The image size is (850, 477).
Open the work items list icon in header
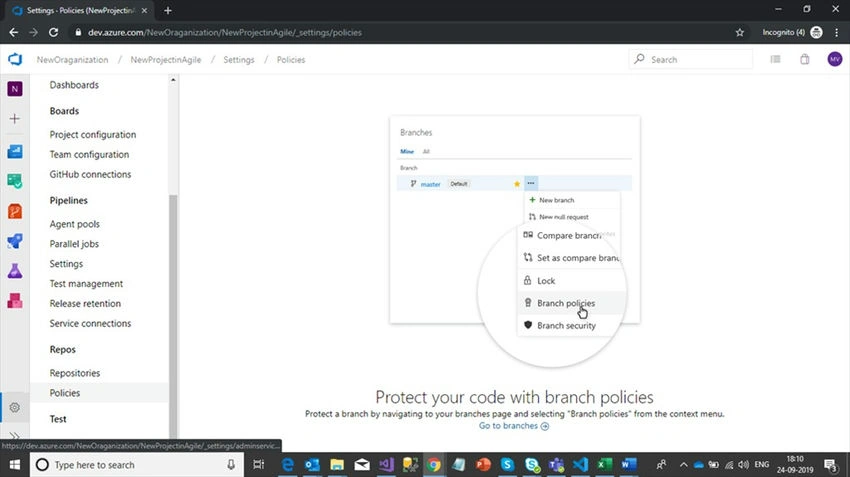(x=775, y=59)
